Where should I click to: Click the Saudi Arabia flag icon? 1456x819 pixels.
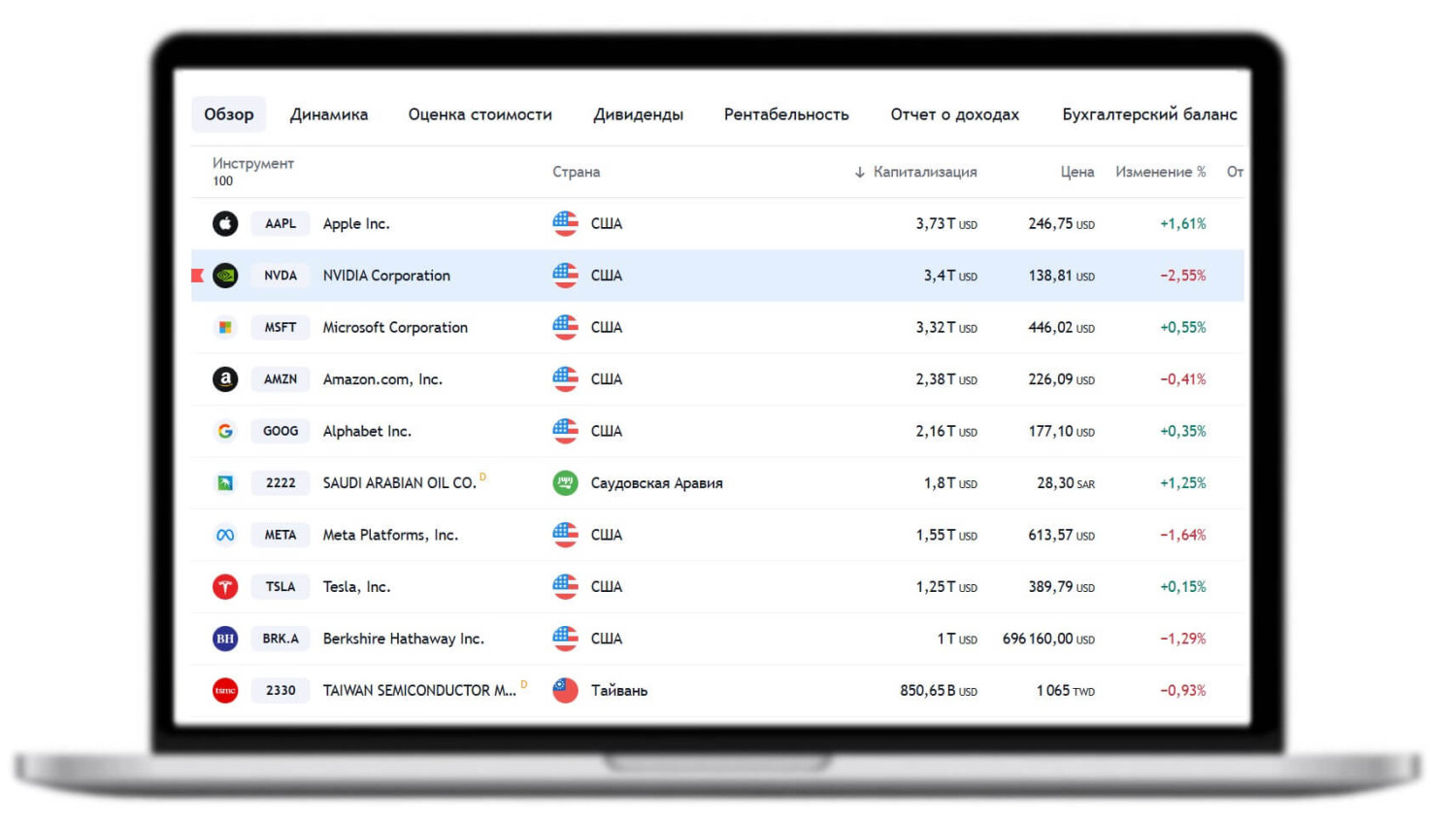pos(565,483)
